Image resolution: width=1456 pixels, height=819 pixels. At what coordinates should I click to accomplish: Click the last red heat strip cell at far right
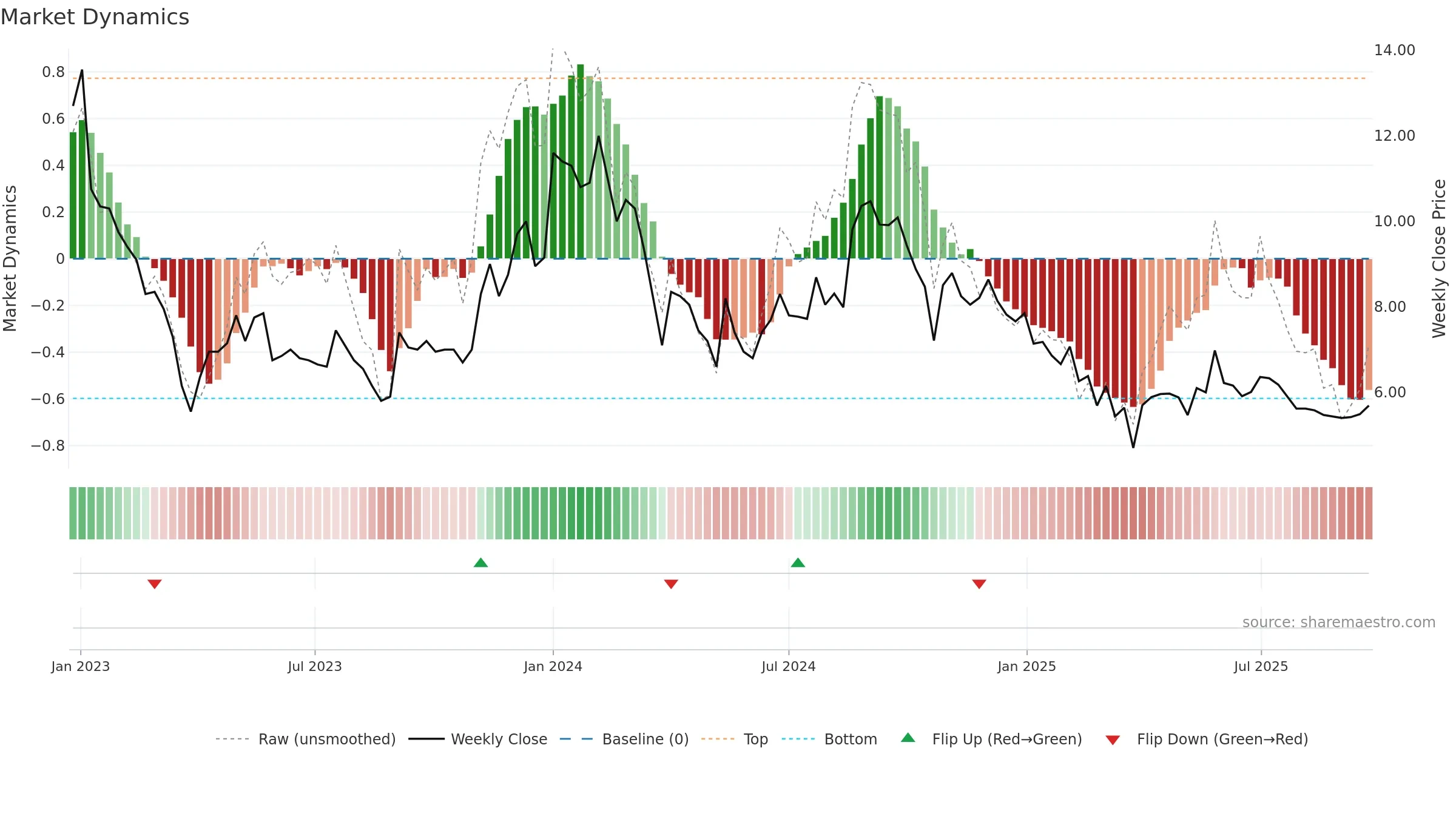[x=1369, y=513]
